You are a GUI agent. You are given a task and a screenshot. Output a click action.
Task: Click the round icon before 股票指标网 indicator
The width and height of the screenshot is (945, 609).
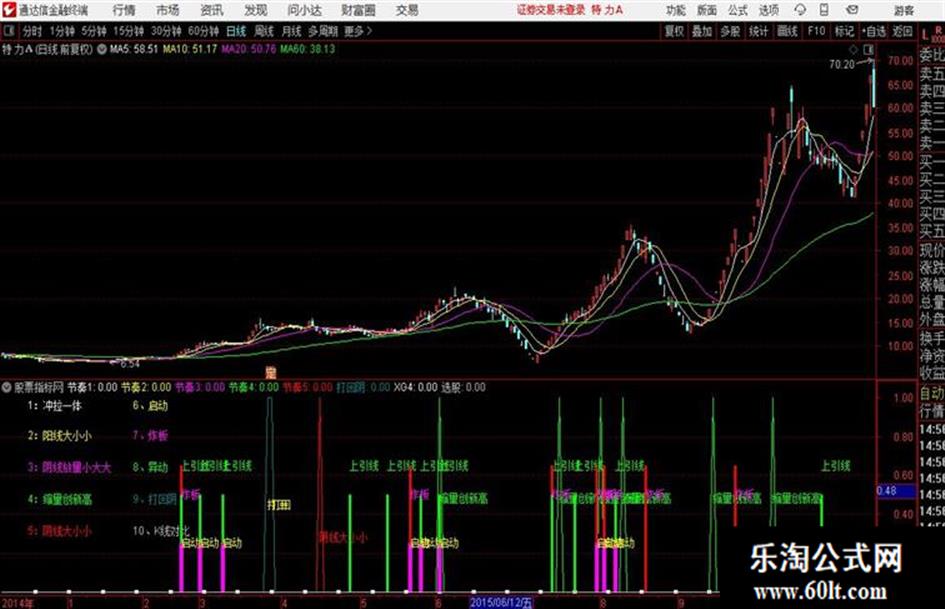8,387
